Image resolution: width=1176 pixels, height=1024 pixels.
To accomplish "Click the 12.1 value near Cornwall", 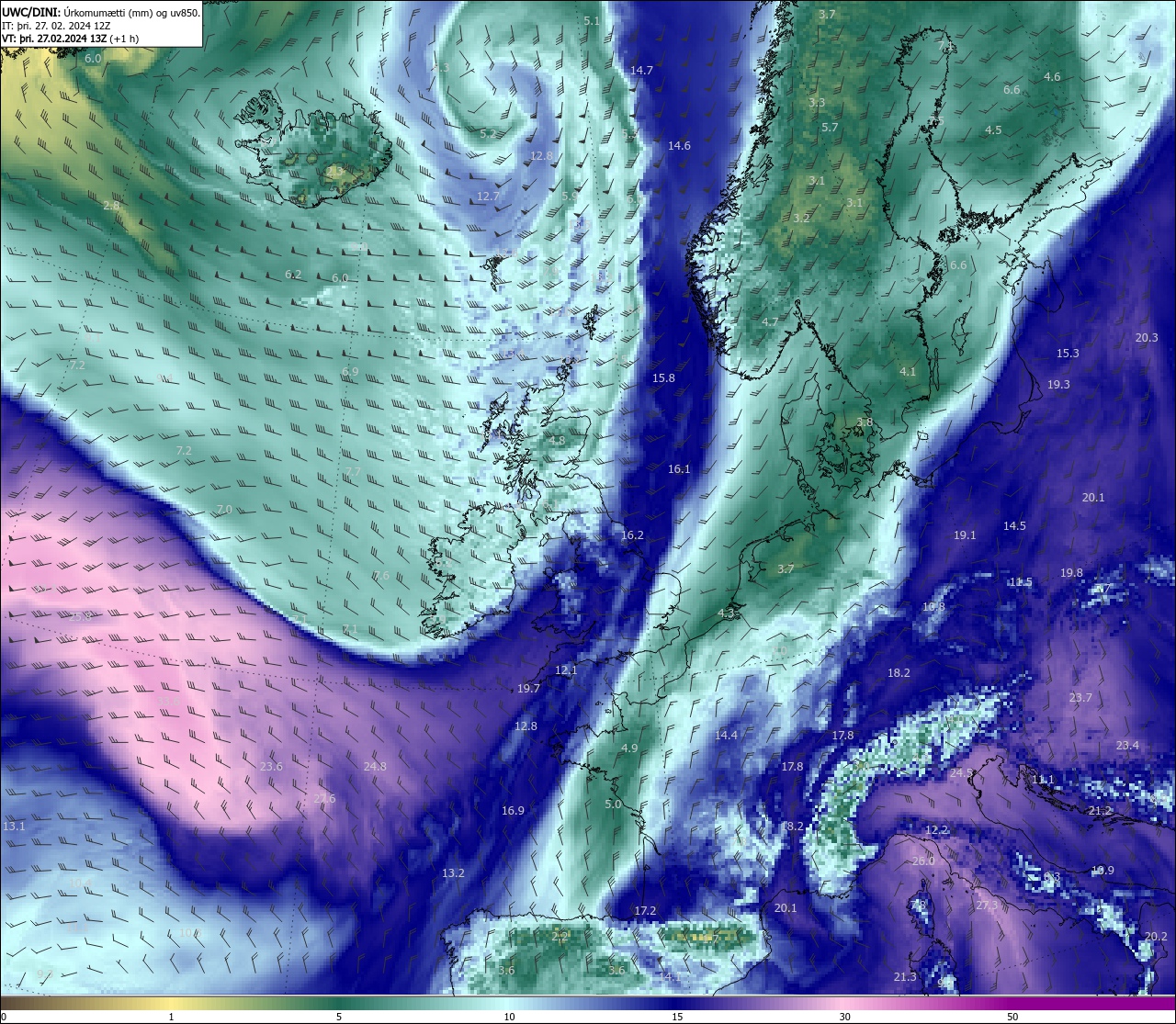I will coord(566,670).
